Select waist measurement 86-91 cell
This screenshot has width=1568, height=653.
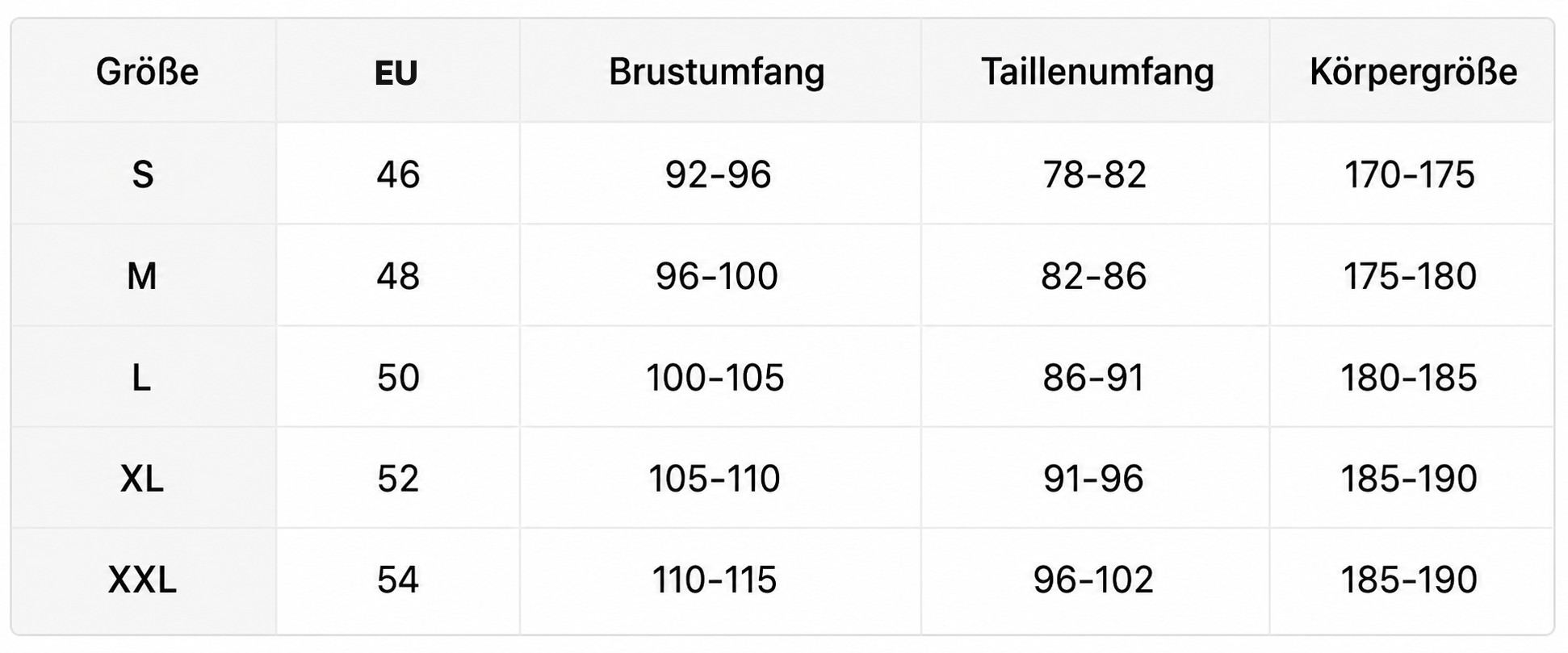[x=1093, y=378]
